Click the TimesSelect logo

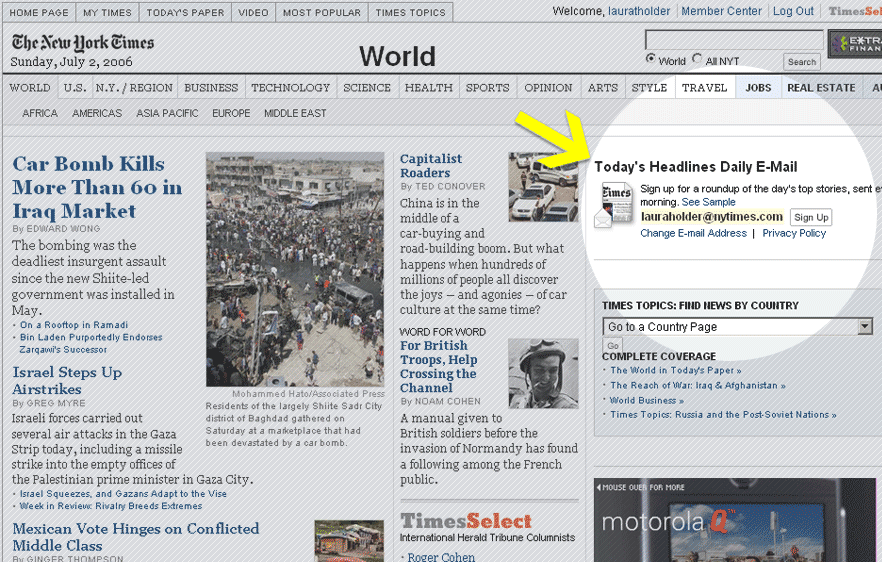[466, 520]
